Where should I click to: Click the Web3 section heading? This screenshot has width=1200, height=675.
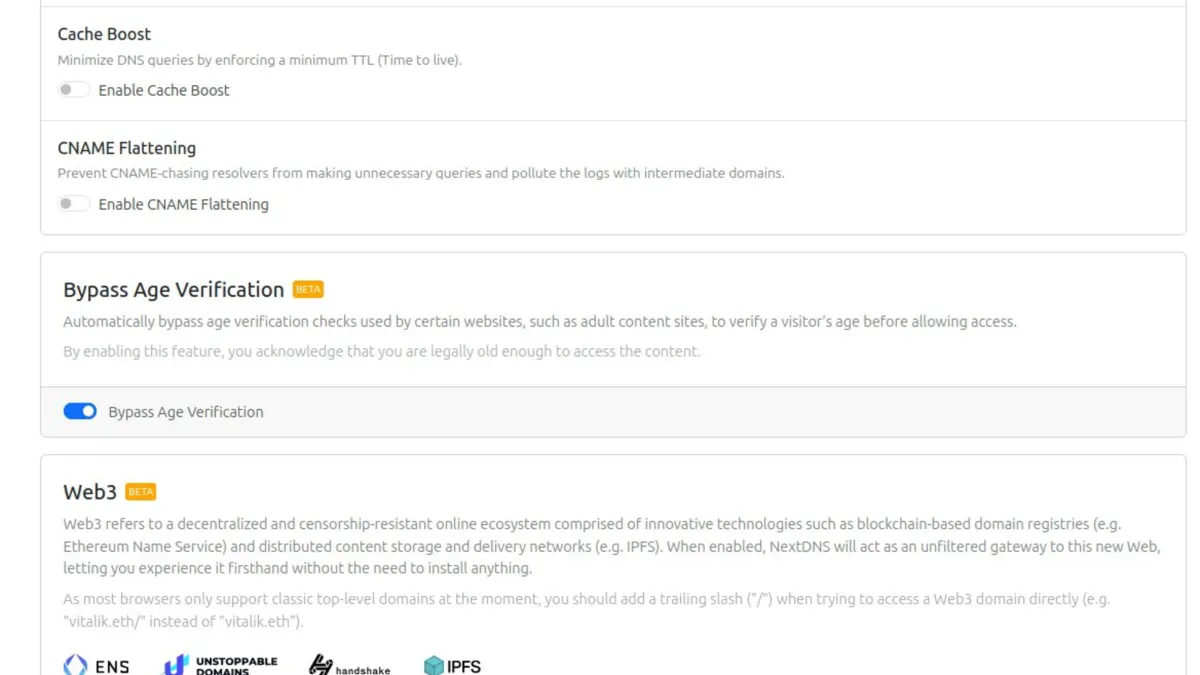point(90,492)
